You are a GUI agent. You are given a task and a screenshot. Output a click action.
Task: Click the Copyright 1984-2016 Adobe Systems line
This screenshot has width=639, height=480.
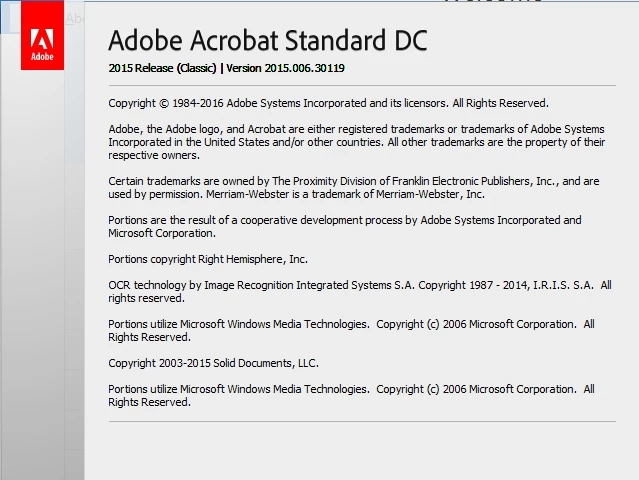pyautogui.click(x=328, y=103)
